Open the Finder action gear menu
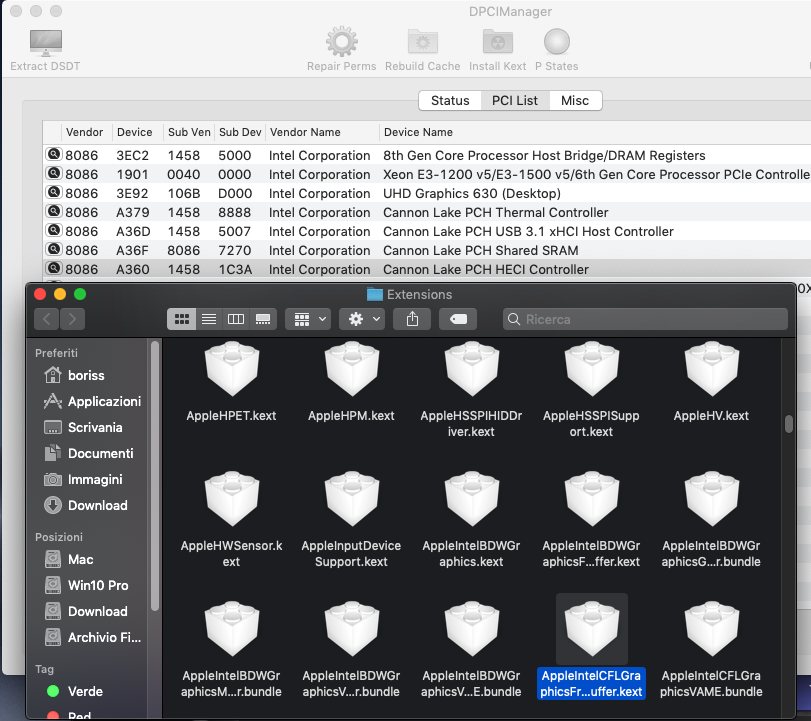The width and height of the screenshot is (811, 721). [x=362, y=319]
